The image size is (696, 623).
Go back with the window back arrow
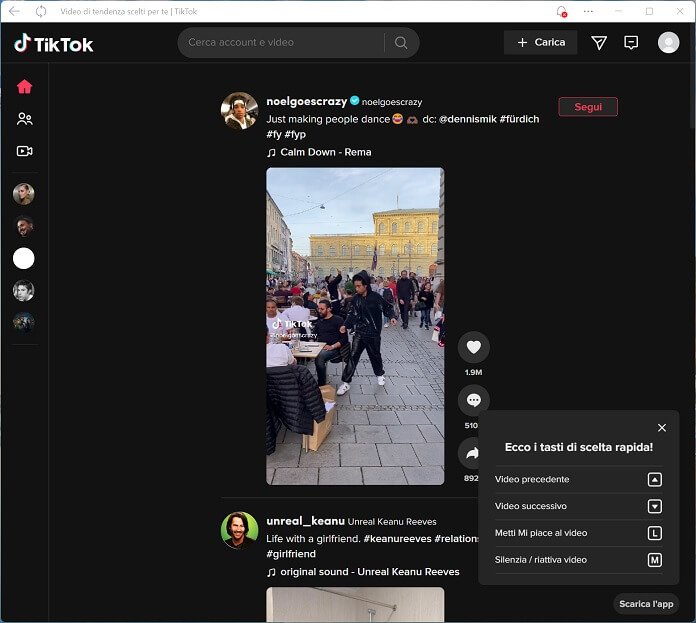[x=15, y=12]
